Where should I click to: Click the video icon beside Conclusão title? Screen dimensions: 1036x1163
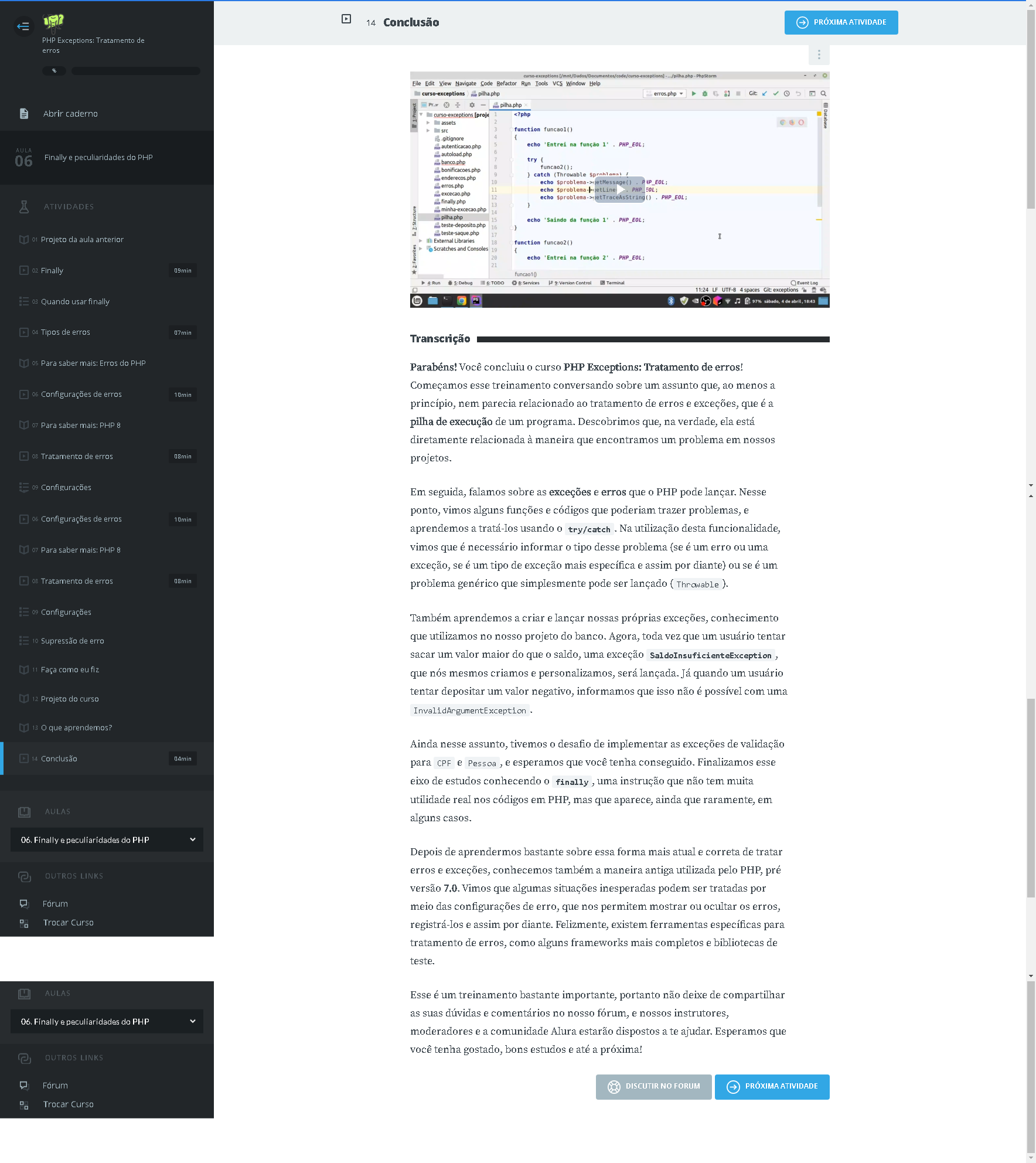click(x=346, y=19)
